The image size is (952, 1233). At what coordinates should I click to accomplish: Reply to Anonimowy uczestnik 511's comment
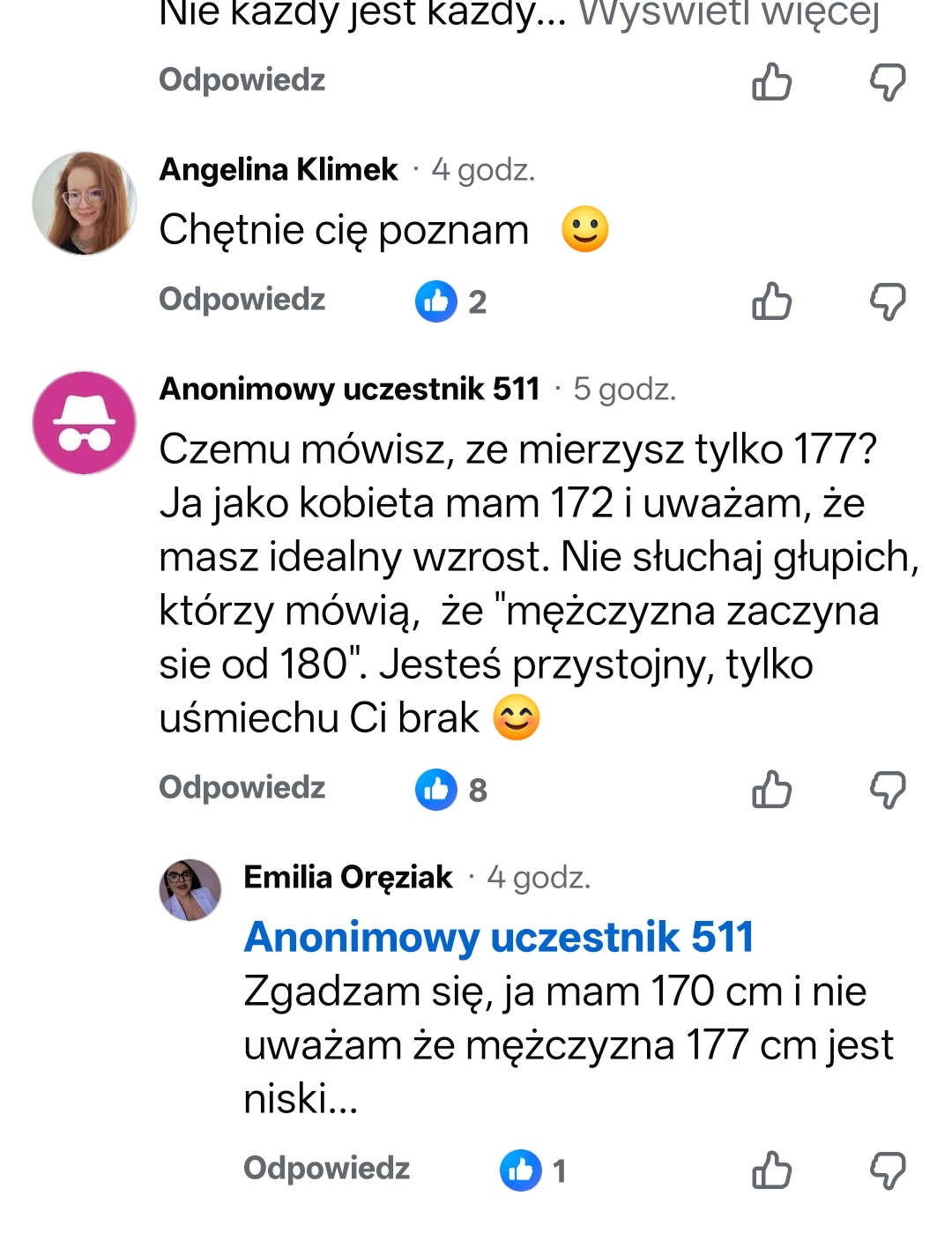242,787
